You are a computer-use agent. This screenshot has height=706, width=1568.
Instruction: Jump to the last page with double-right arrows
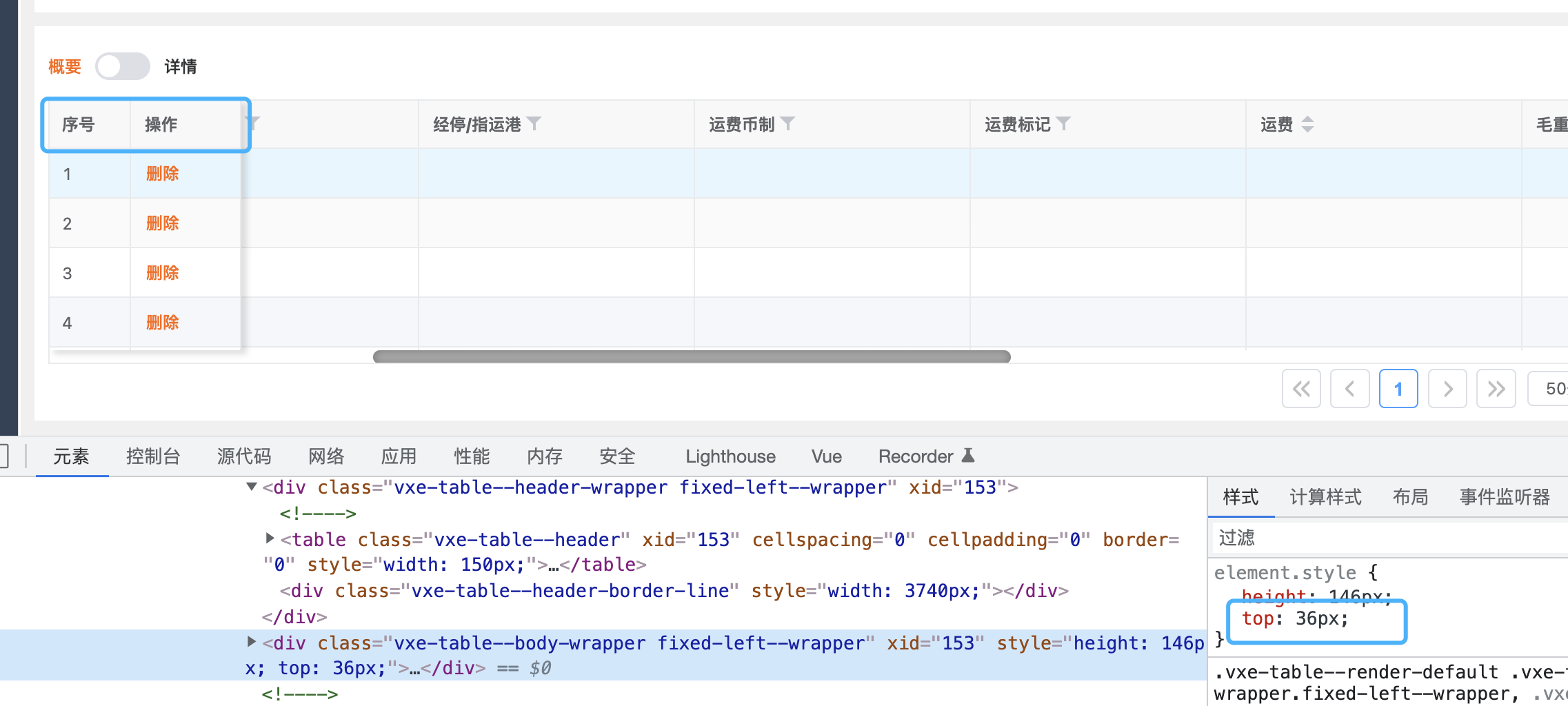pyautogui.click(x=1496, y=388)
